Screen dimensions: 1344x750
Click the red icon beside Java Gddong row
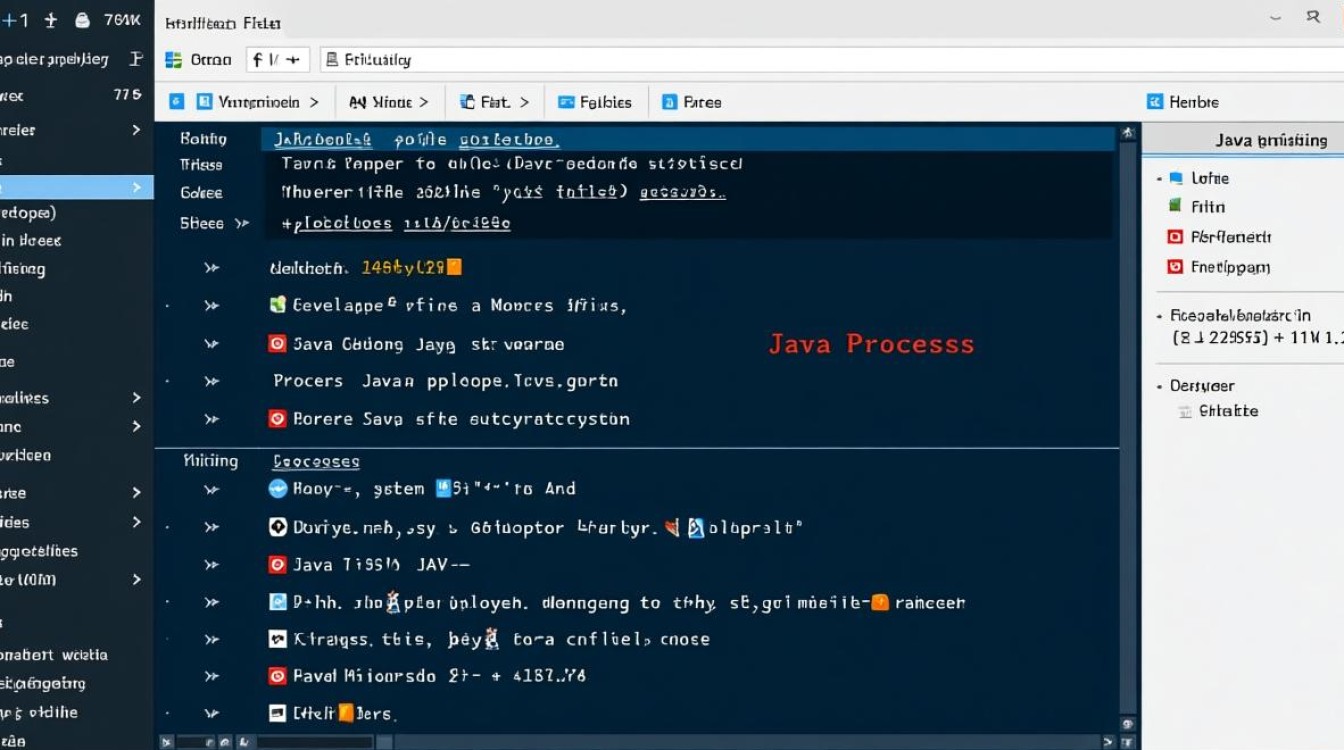coord(278,344)
